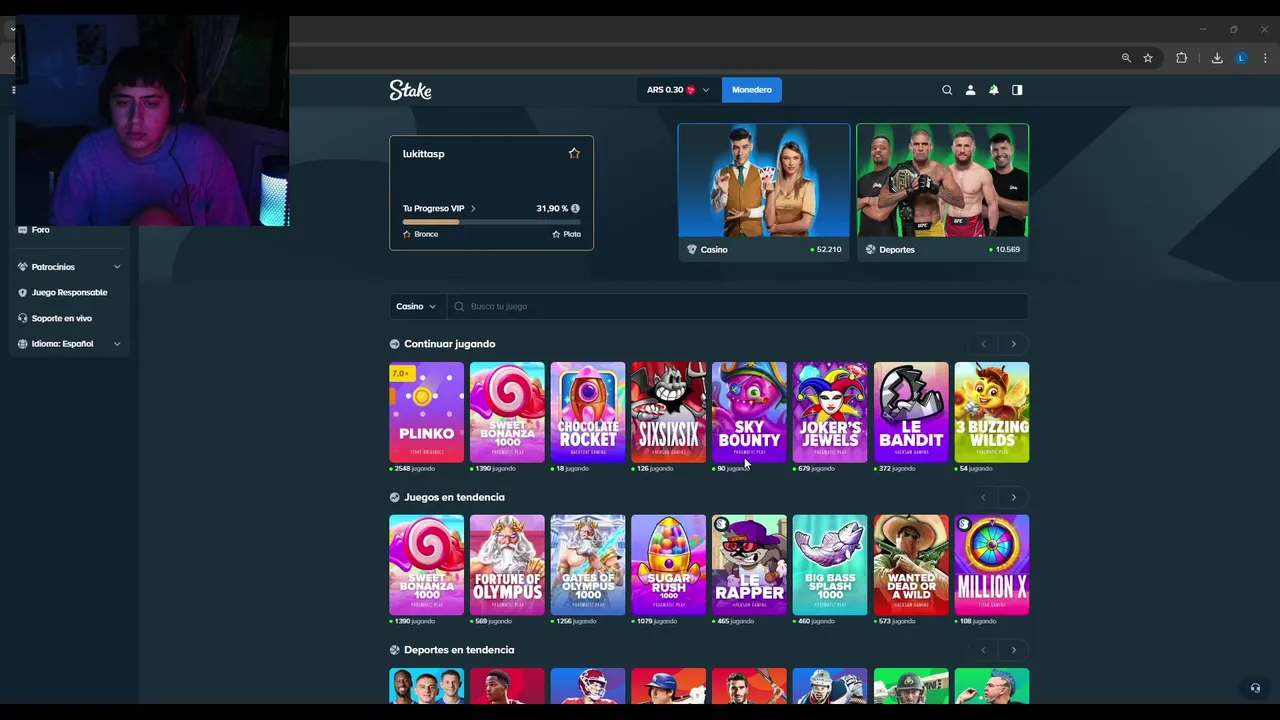Open the Casino search category dropdown

pos(417,306)
